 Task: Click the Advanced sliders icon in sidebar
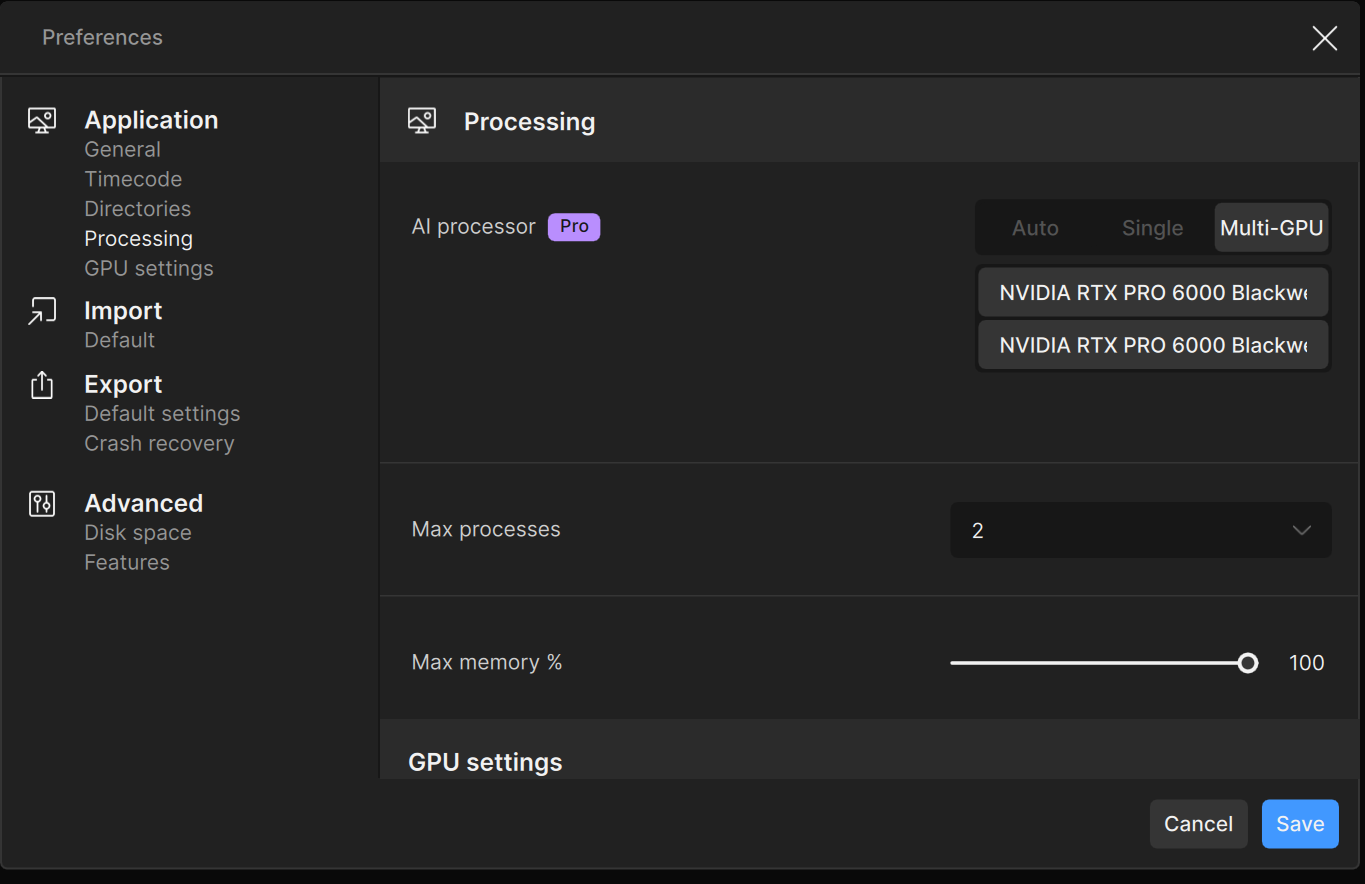[x=42, y=504]
